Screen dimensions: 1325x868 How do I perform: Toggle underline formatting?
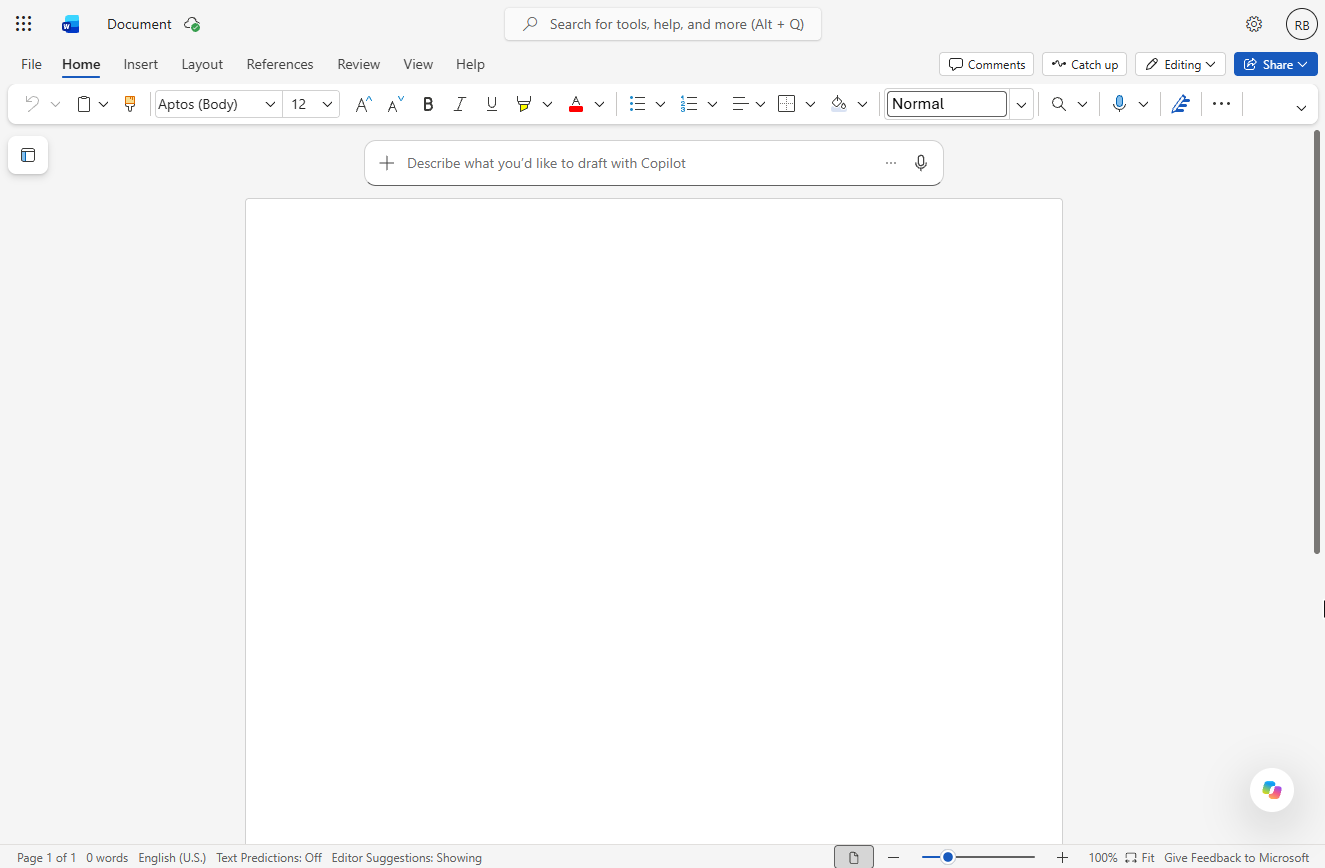[491, 104]
